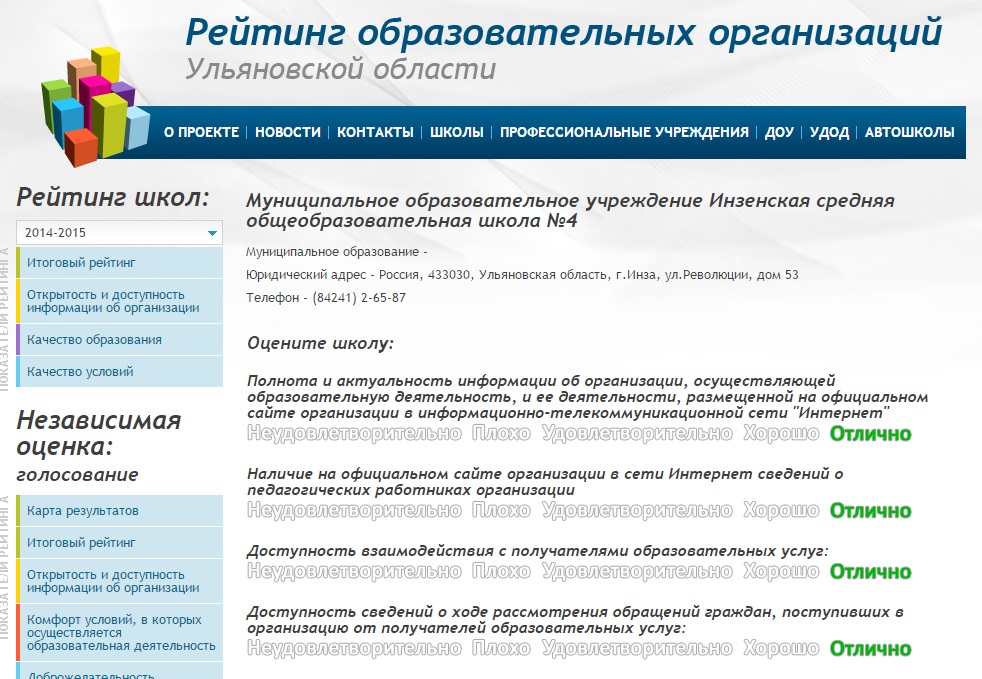Rate сведений о педагогических работниках as Хорошо
The image size is (982, 679).
(x=781, y=511)
